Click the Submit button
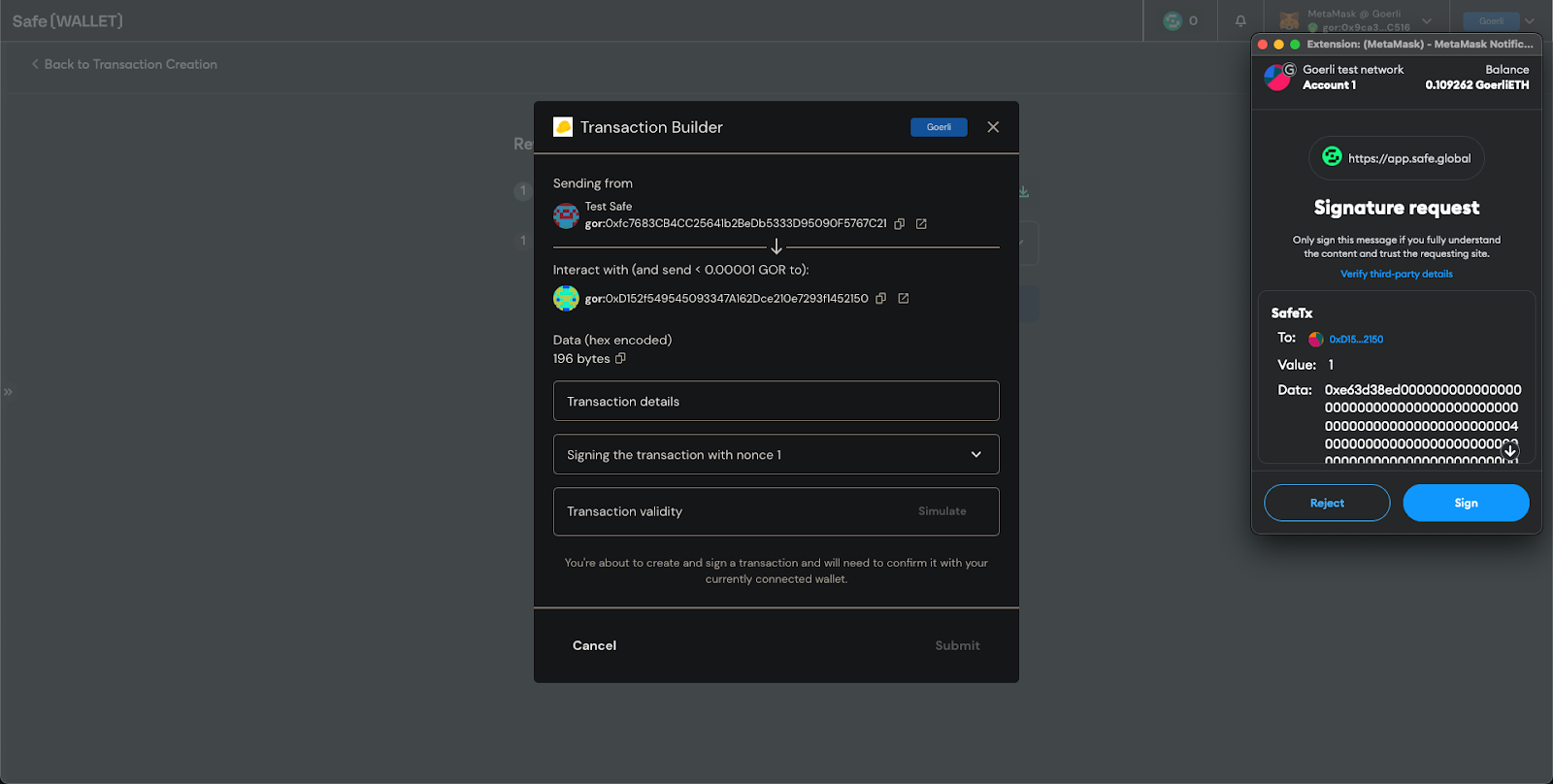Screen dimensions: 1553x784 tap(957, 645)
